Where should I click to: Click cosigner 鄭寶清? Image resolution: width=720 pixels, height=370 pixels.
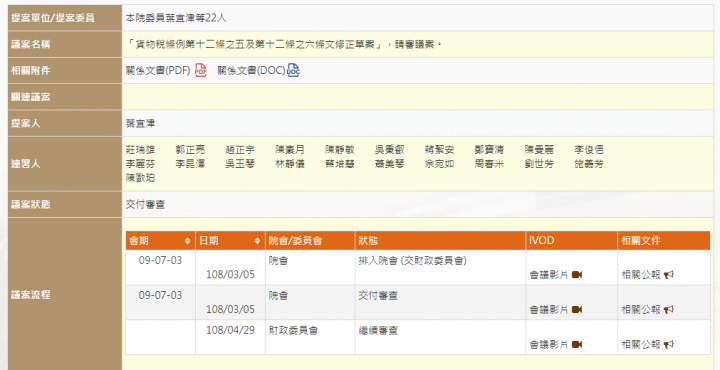click(x=489, y=150)
